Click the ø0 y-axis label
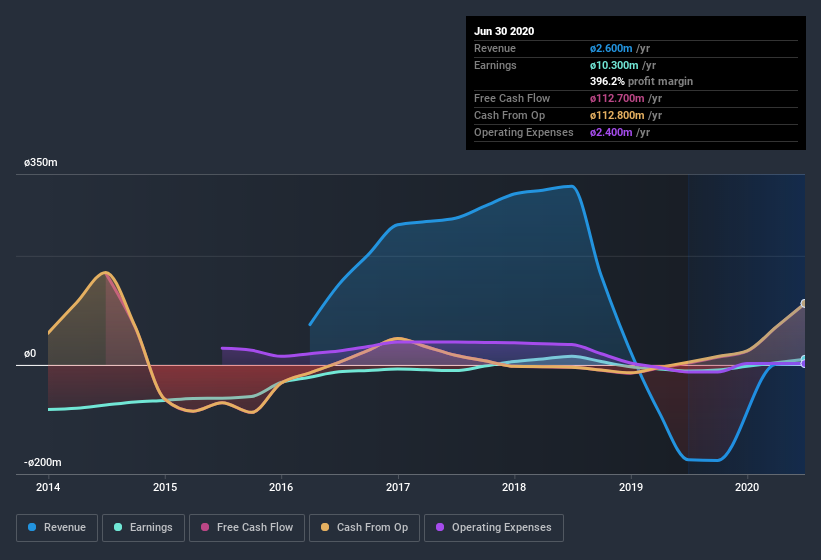The image size is (821, 560). [30, 354]
